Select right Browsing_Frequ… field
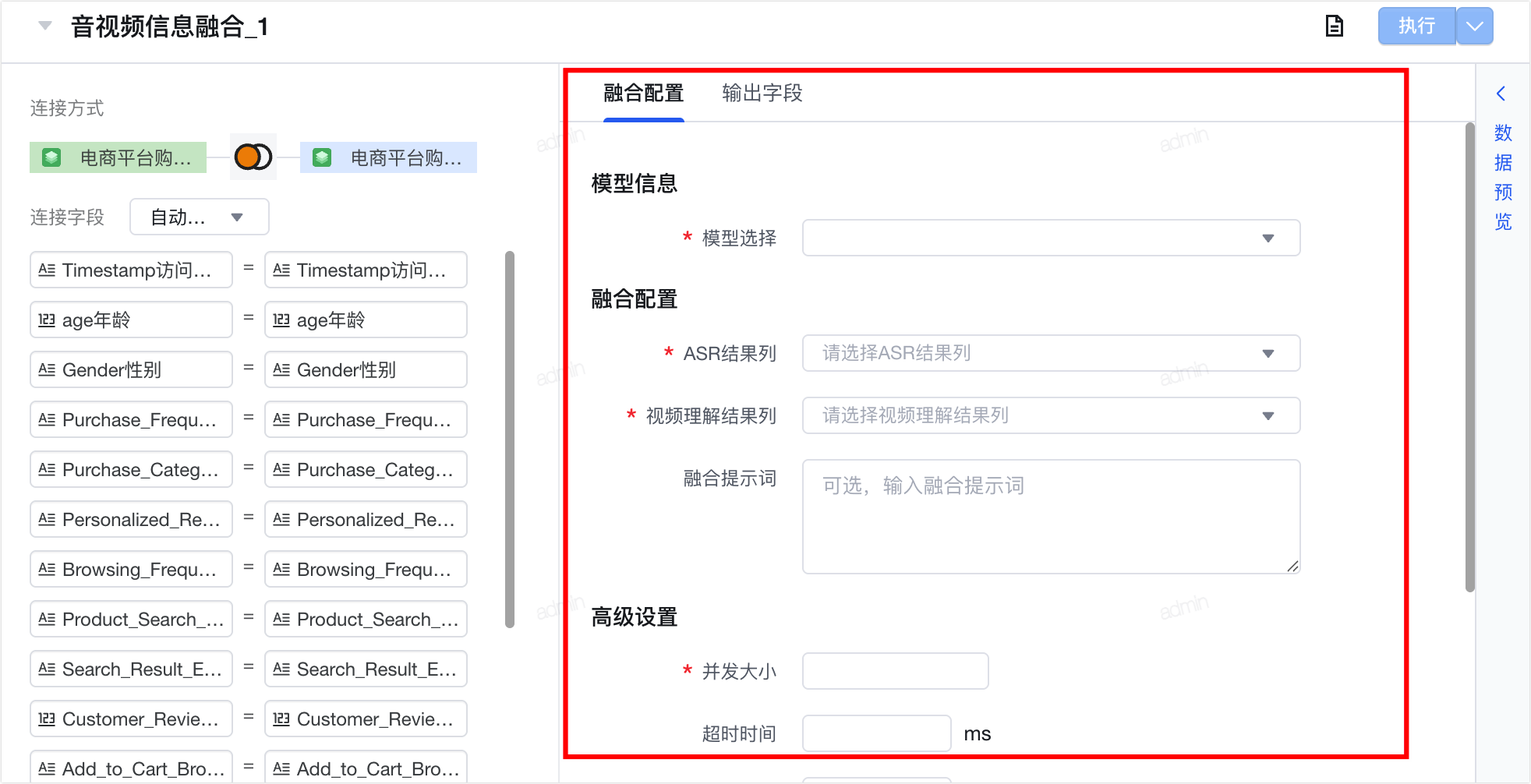The height and width of the screenshot is (784, 1531). (x=366, y=569)
